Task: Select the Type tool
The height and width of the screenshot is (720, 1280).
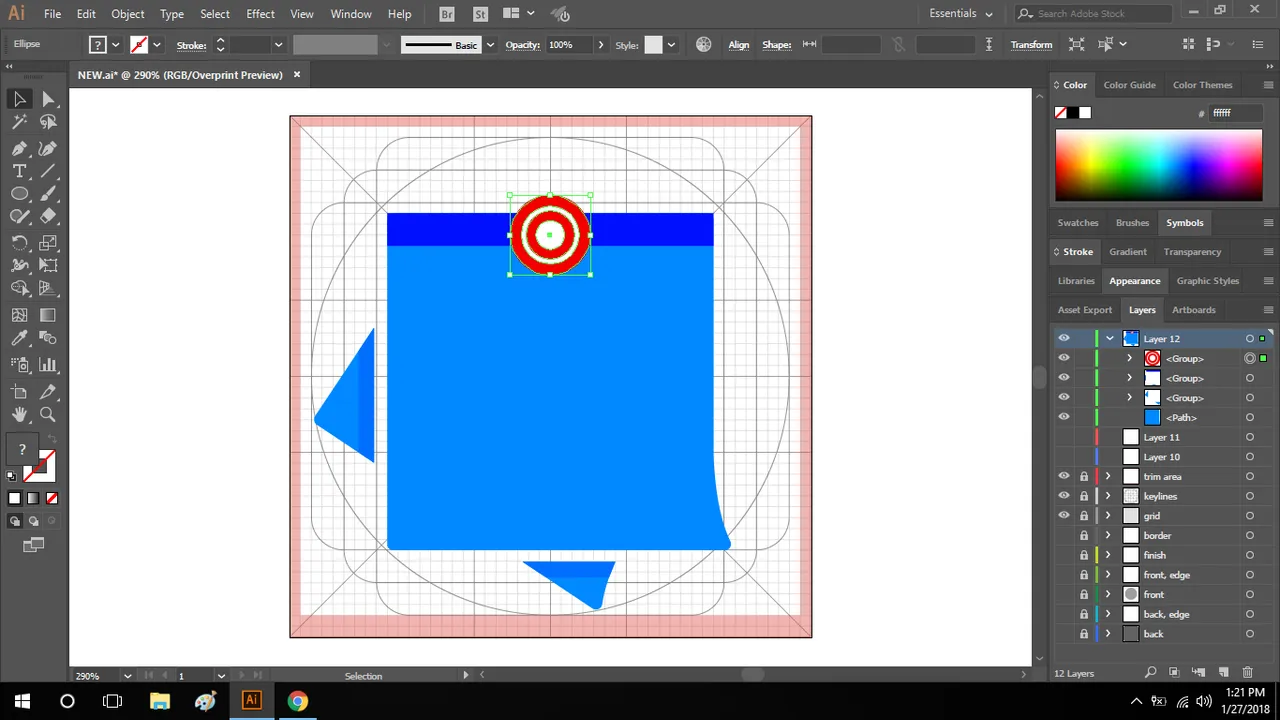Action: (x=19, y=171)
